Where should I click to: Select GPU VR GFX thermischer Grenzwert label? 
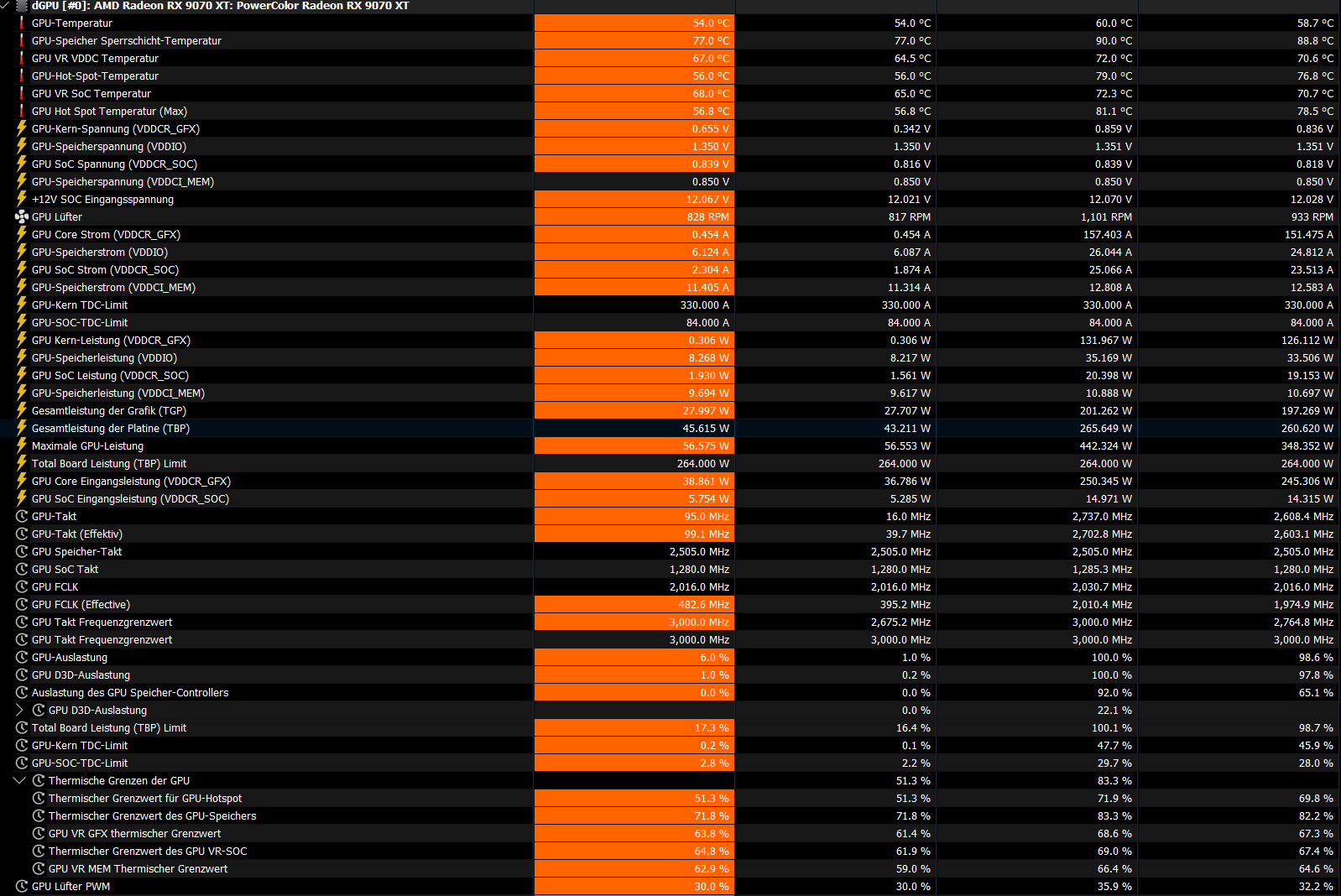pos(135,833)
